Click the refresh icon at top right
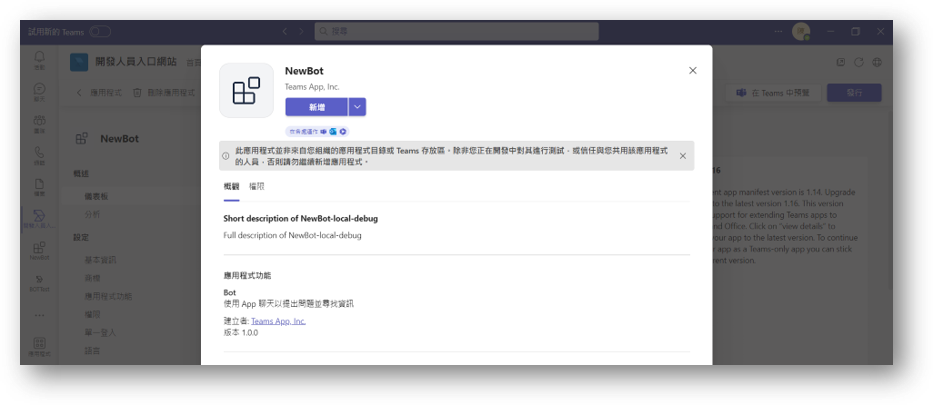933x405 pixels. click(x=859, y=62)
